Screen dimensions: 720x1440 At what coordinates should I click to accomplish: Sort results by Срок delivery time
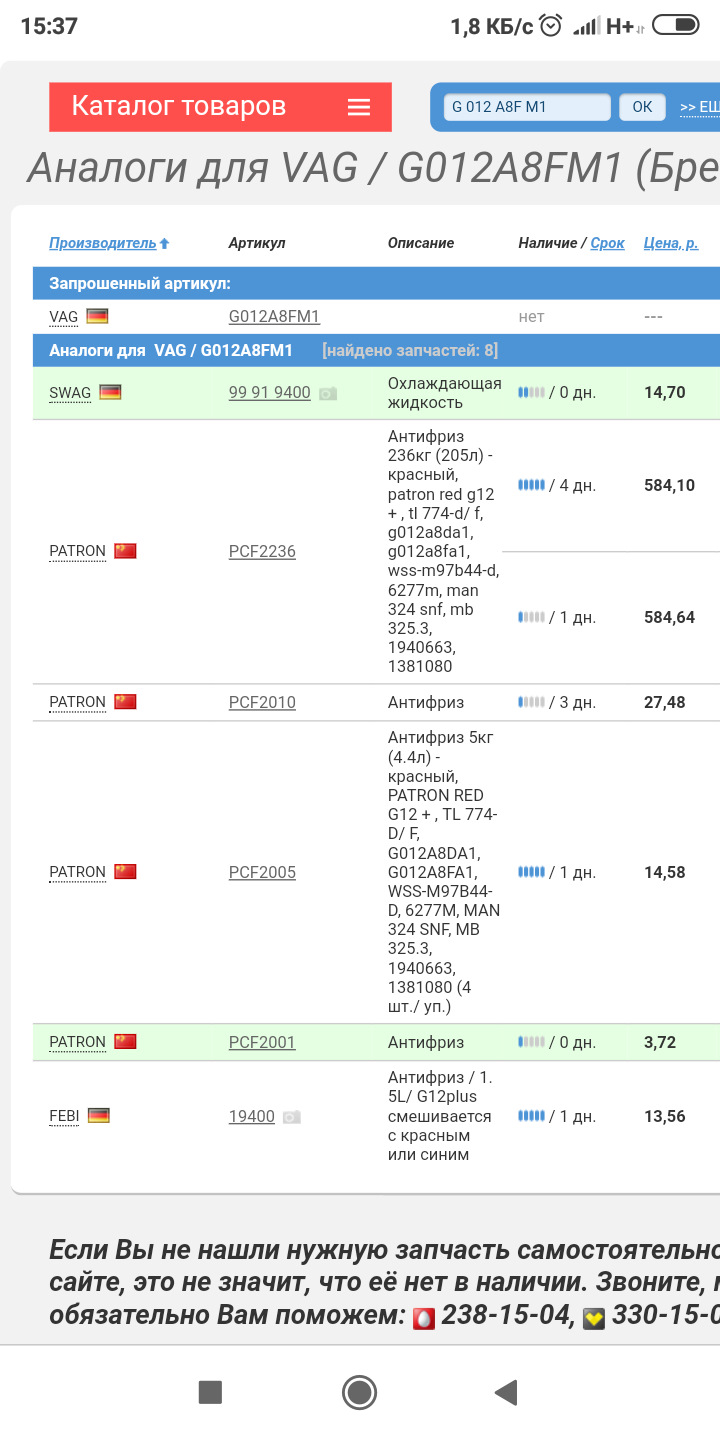pyautogui.click(x=607, y=243)
